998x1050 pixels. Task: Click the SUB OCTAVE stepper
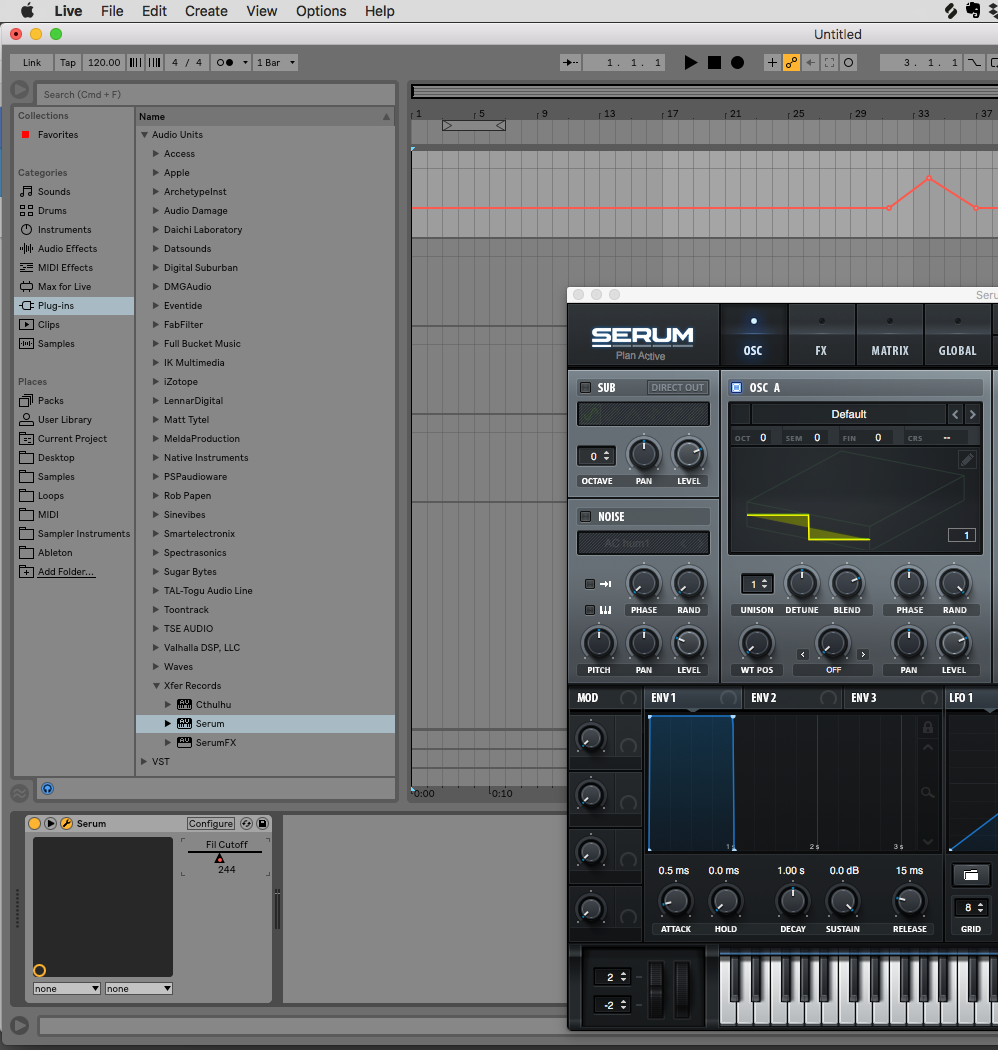[x=596, y=456]
